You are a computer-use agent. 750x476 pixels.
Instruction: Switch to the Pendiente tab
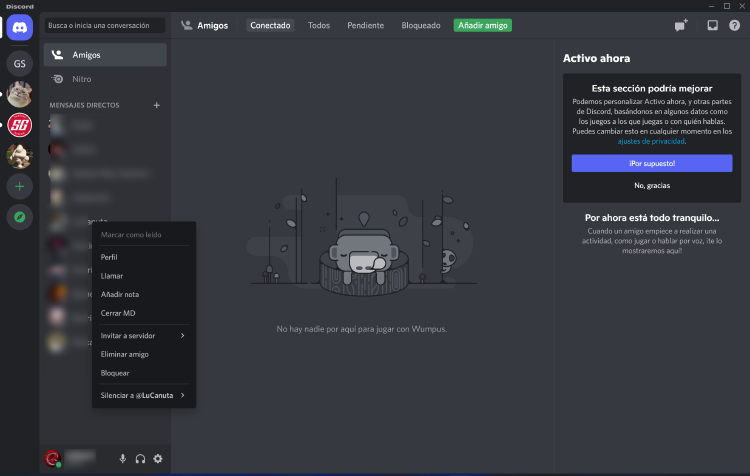coord(366,25)
